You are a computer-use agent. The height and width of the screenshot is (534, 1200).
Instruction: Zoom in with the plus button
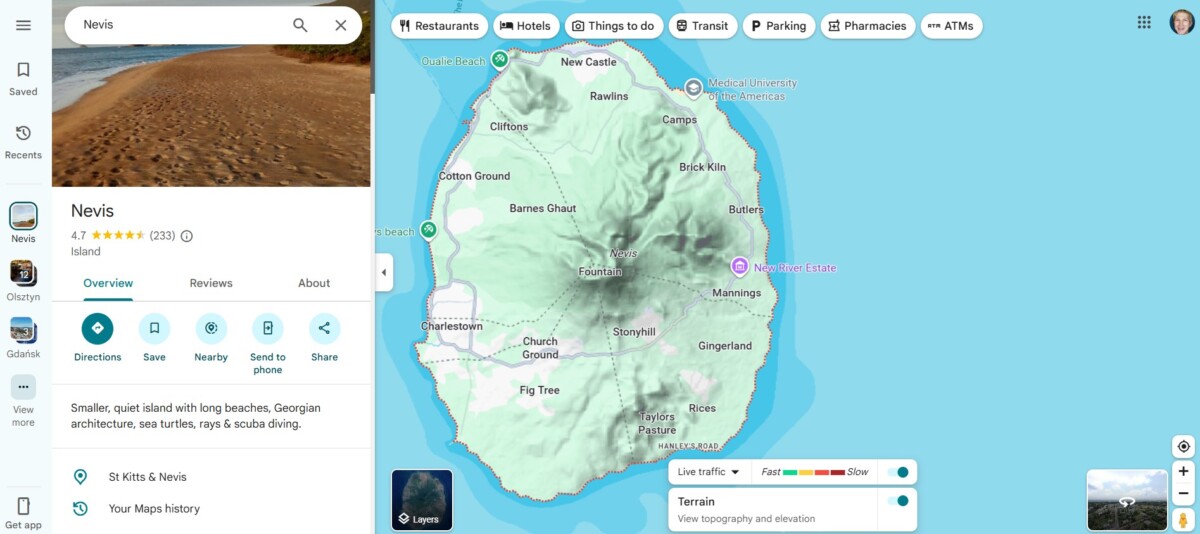click(x=1183, y=471)
